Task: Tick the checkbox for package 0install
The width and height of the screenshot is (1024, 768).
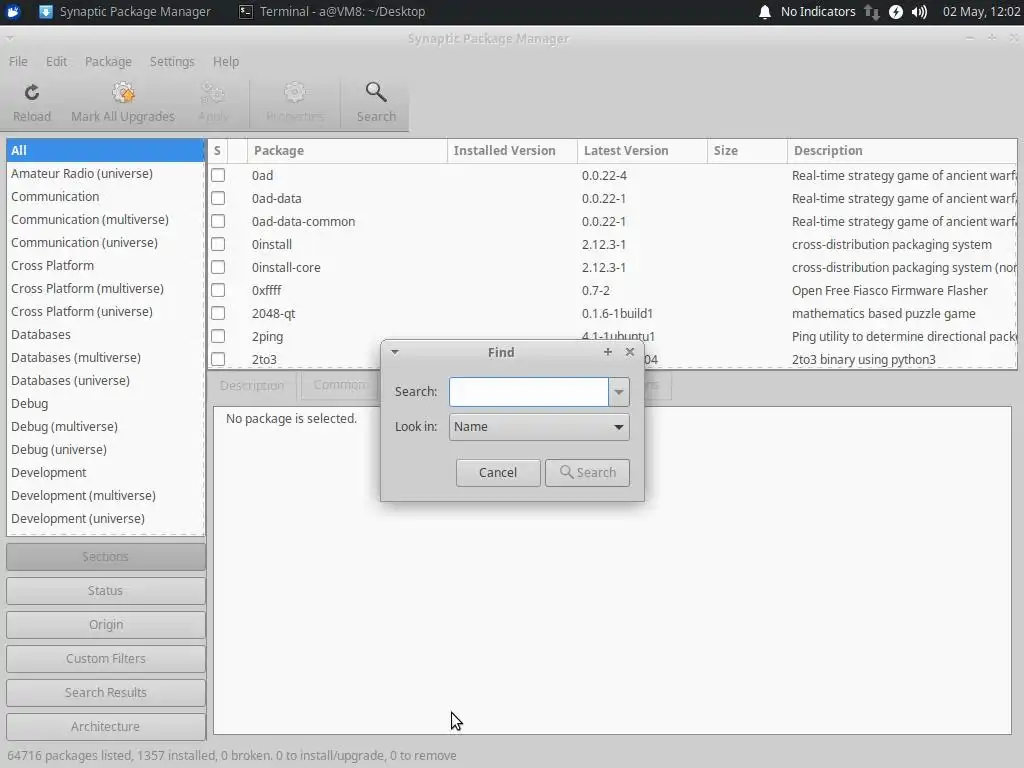Action: coord(218,244)
